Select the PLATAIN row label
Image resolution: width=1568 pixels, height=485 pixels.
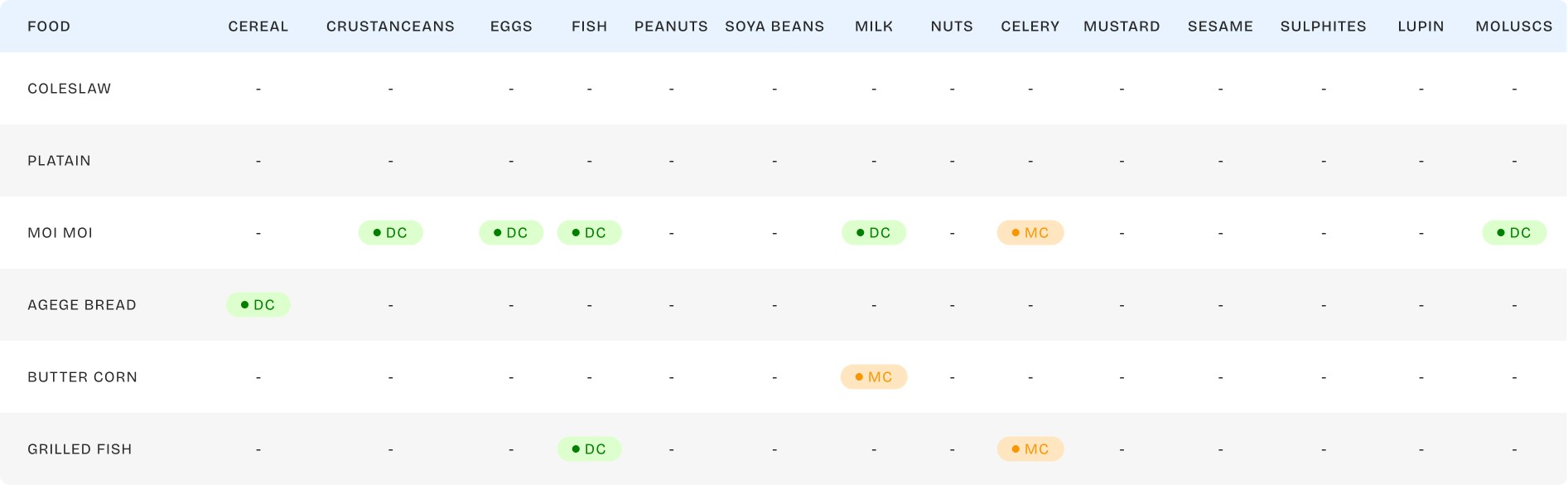click(x=60, y=161)
